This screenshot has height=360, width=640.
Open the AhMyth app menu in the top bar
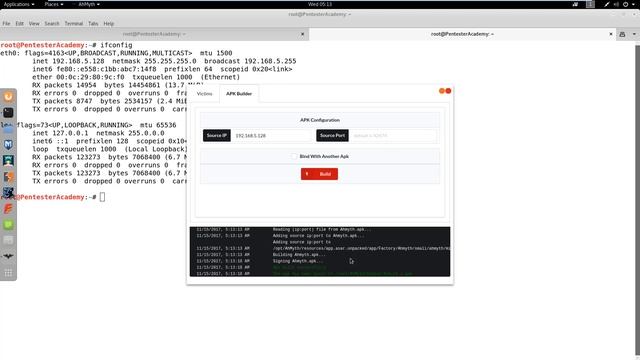point(89,4)
